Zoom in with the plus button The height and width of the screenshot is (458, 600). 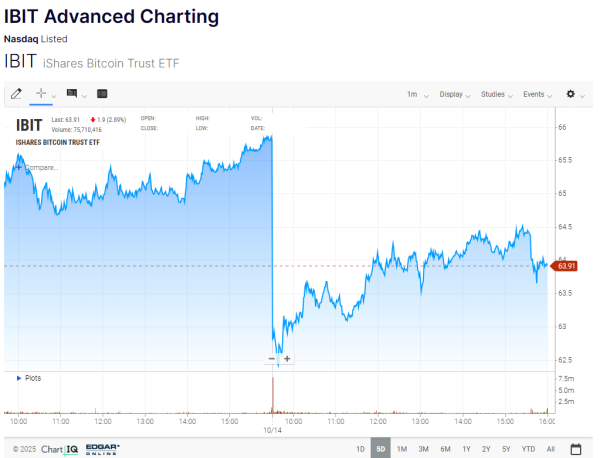pyautogui.click(x=287, y=358)
